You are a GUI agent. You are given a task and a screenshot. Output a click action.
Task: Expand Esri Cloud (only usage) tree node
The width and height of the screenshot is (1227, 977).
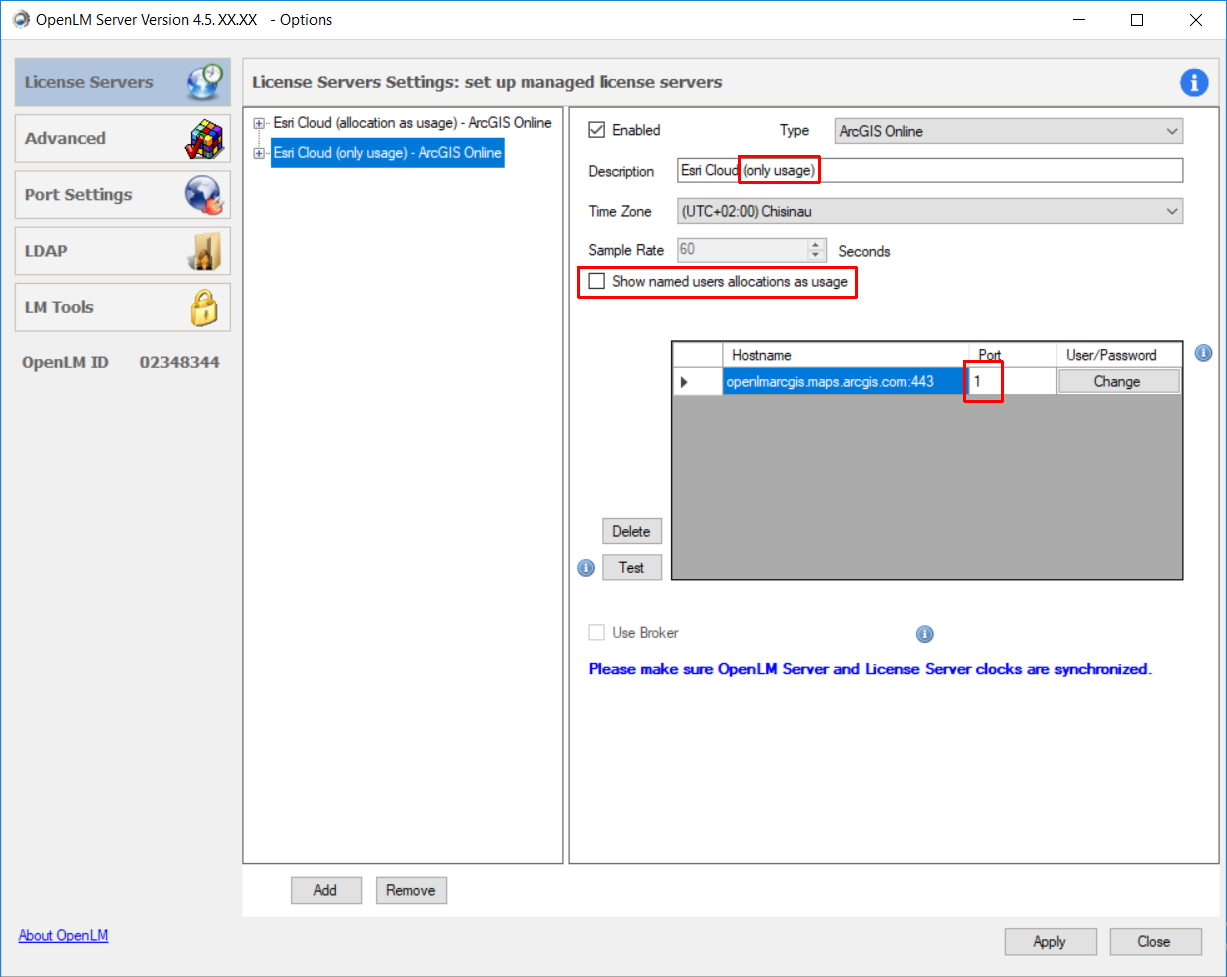click(x=259, y=153)
